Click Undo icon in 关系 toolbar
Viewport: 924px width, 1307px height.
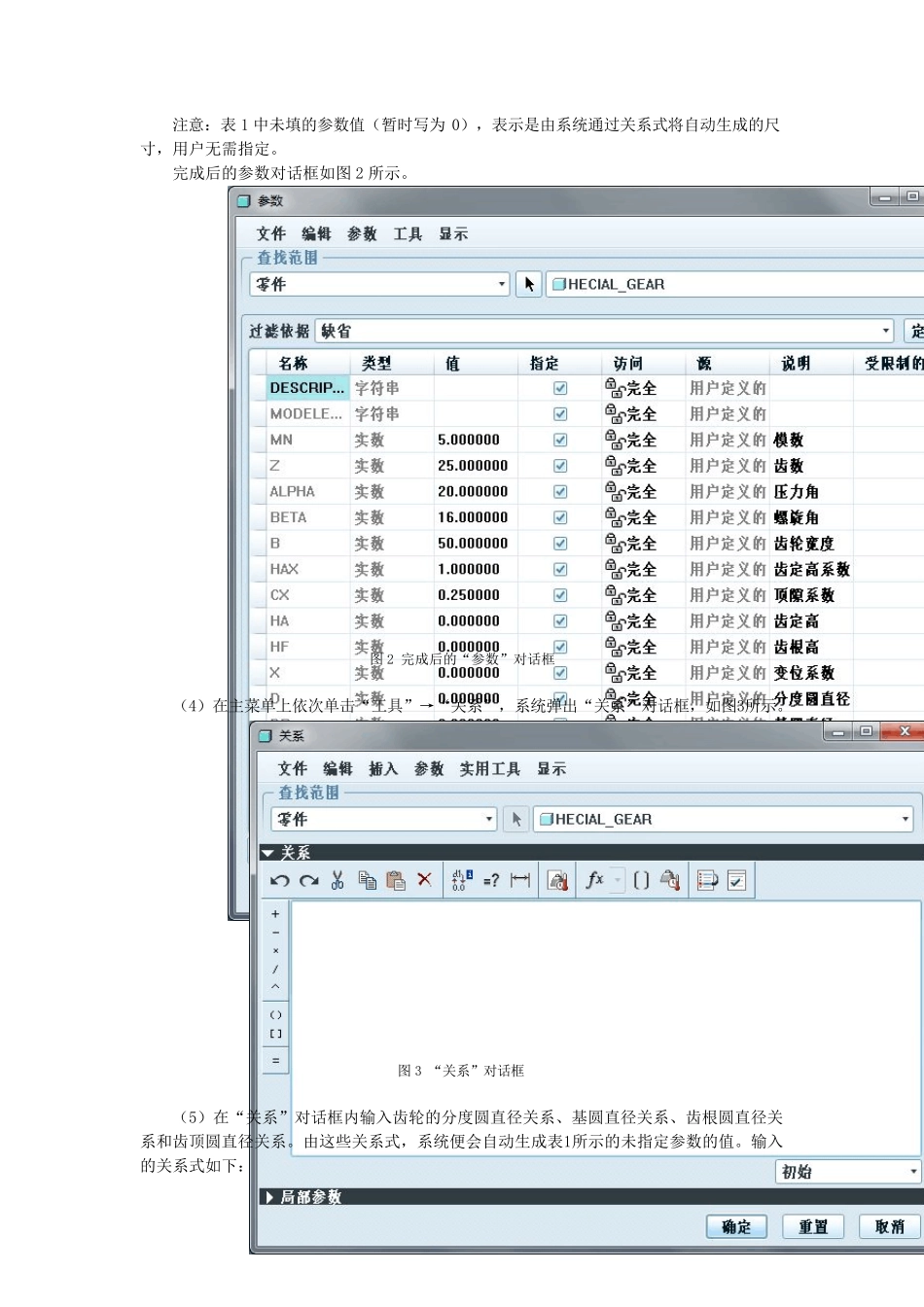[x=280, y=881]
